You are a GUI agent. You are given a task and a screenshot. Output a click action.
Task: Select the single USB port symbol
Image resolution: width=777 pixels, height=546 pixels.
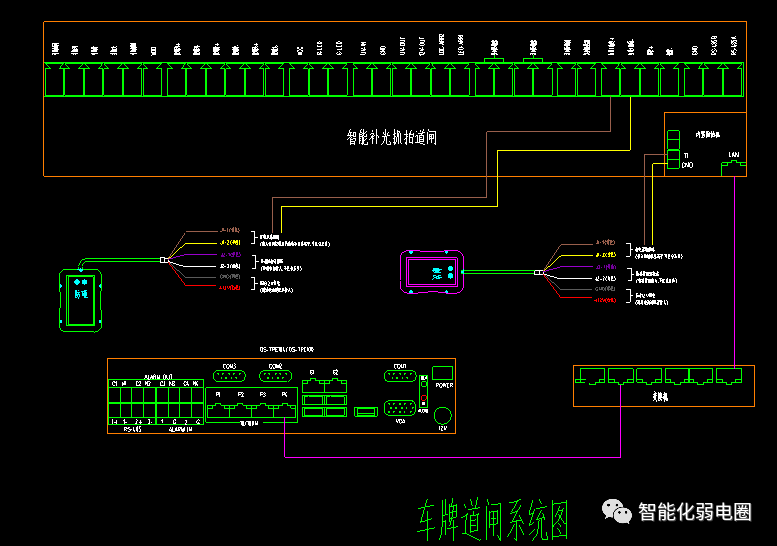pos(366,411)
